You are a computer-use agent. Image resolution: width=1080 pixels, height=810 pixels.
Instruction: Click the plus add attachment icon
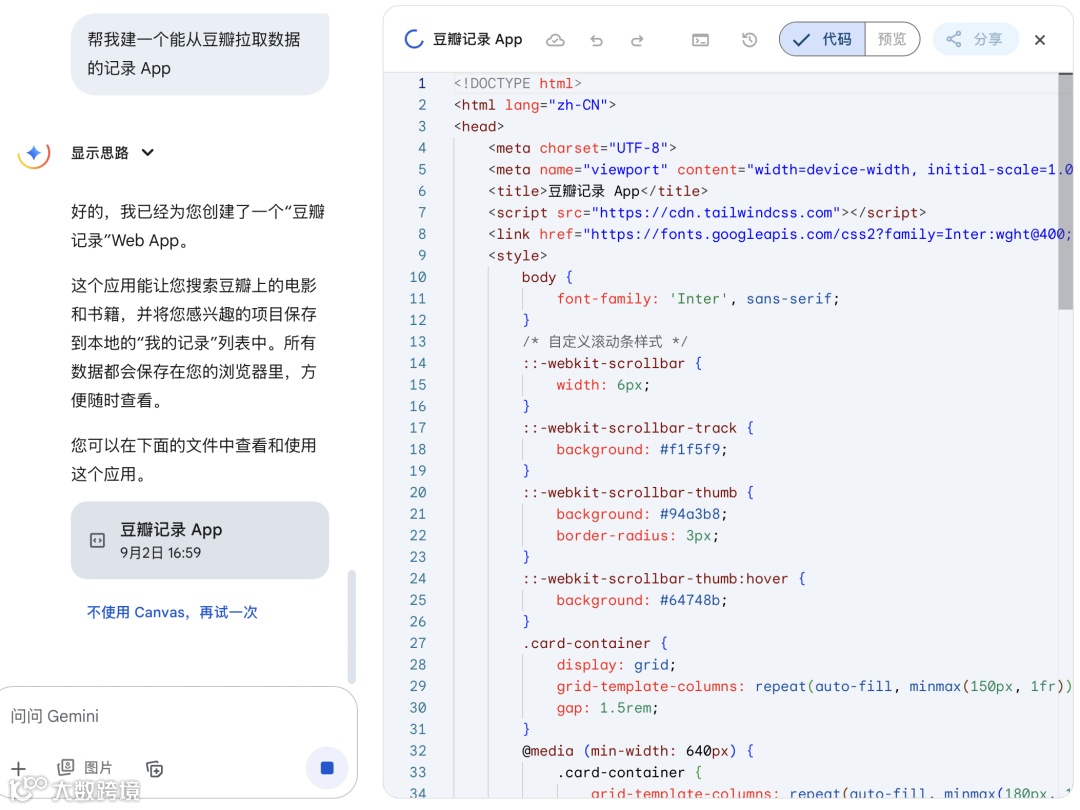click(19, 769)
